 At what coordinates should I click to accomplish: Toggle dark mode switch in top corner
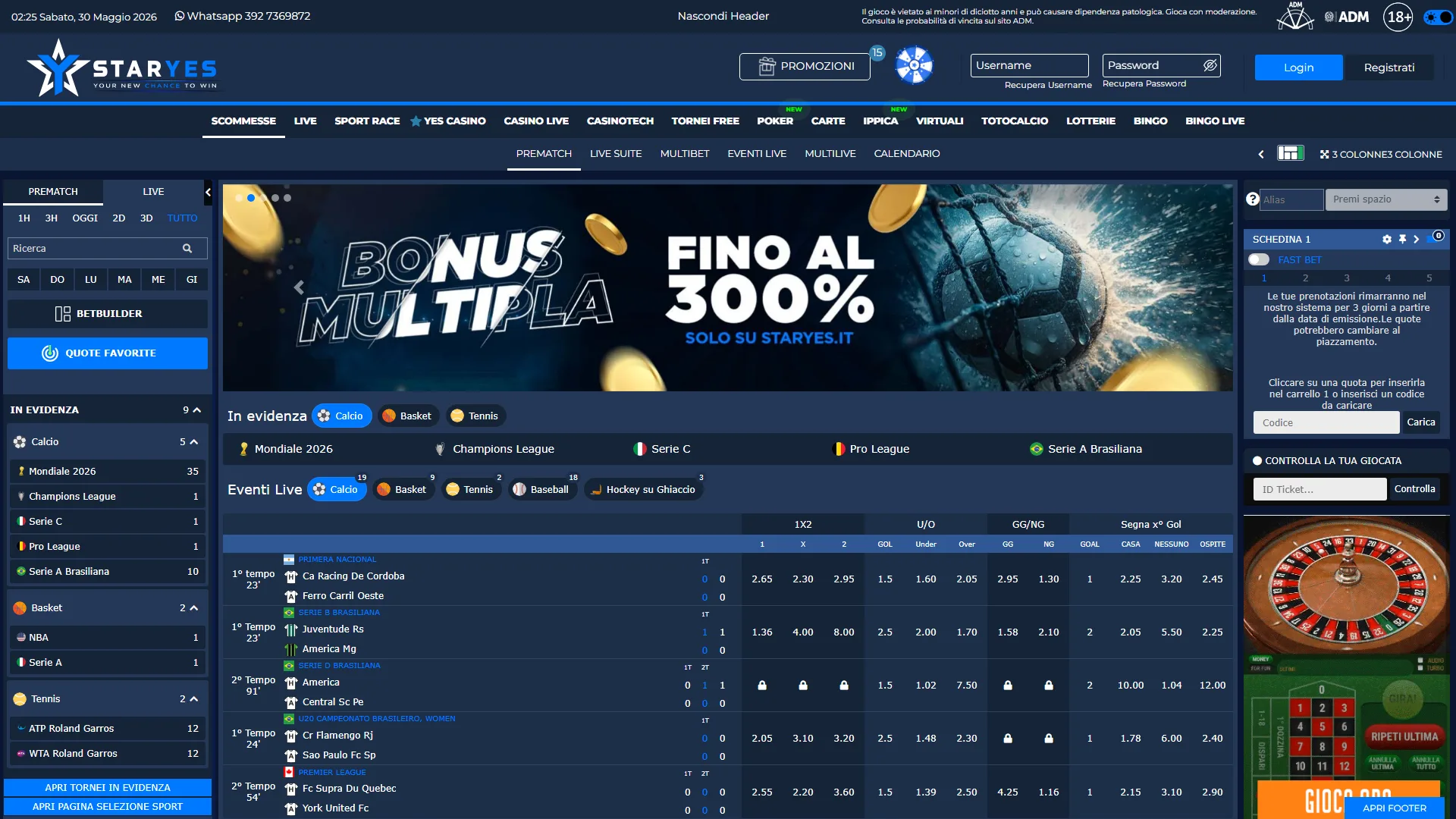coord(1438,17)
